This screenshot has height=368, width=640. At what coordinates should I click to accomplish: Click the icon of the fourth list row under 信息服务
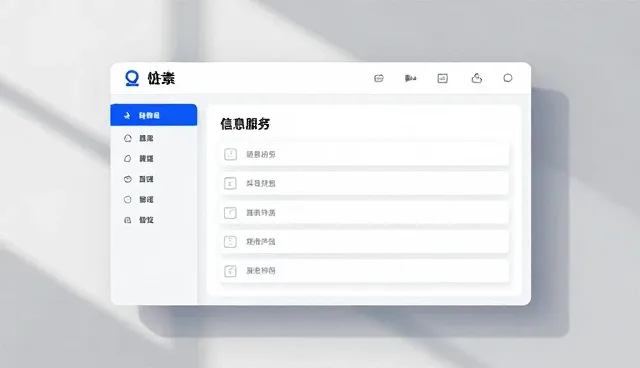pos(230,242)
